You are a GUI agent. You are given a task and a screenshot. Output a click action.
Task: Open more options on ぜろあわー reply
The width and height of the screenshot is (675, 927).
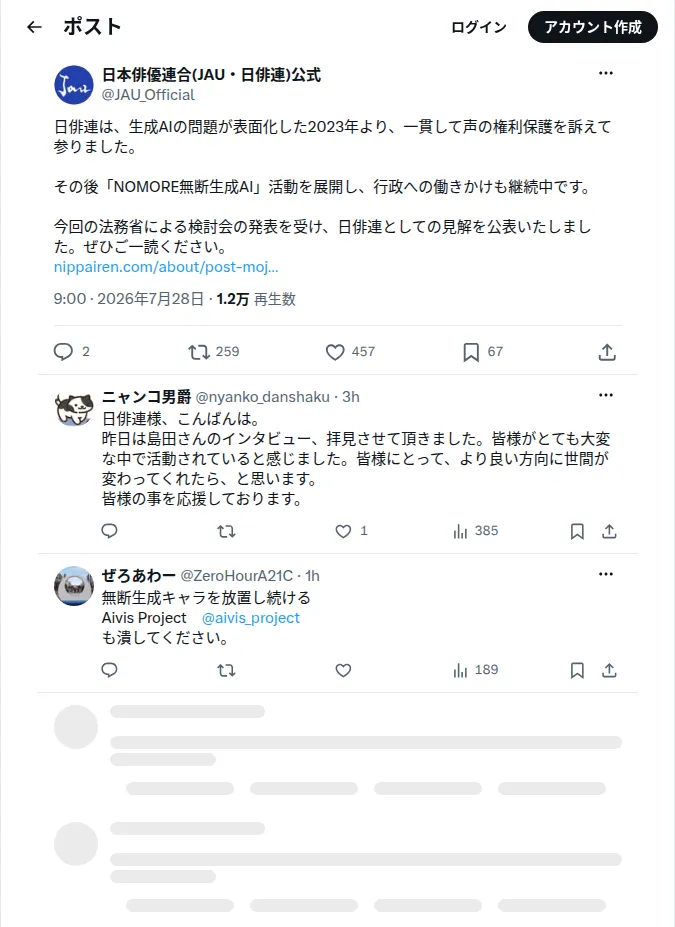[606, 574]
